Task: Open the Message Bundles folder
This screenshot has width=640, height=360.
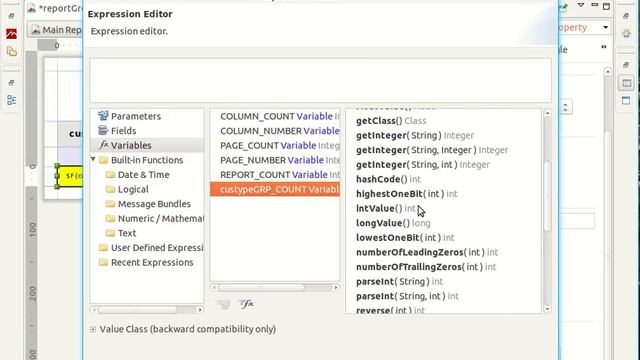Action: (x=154, y=204)
